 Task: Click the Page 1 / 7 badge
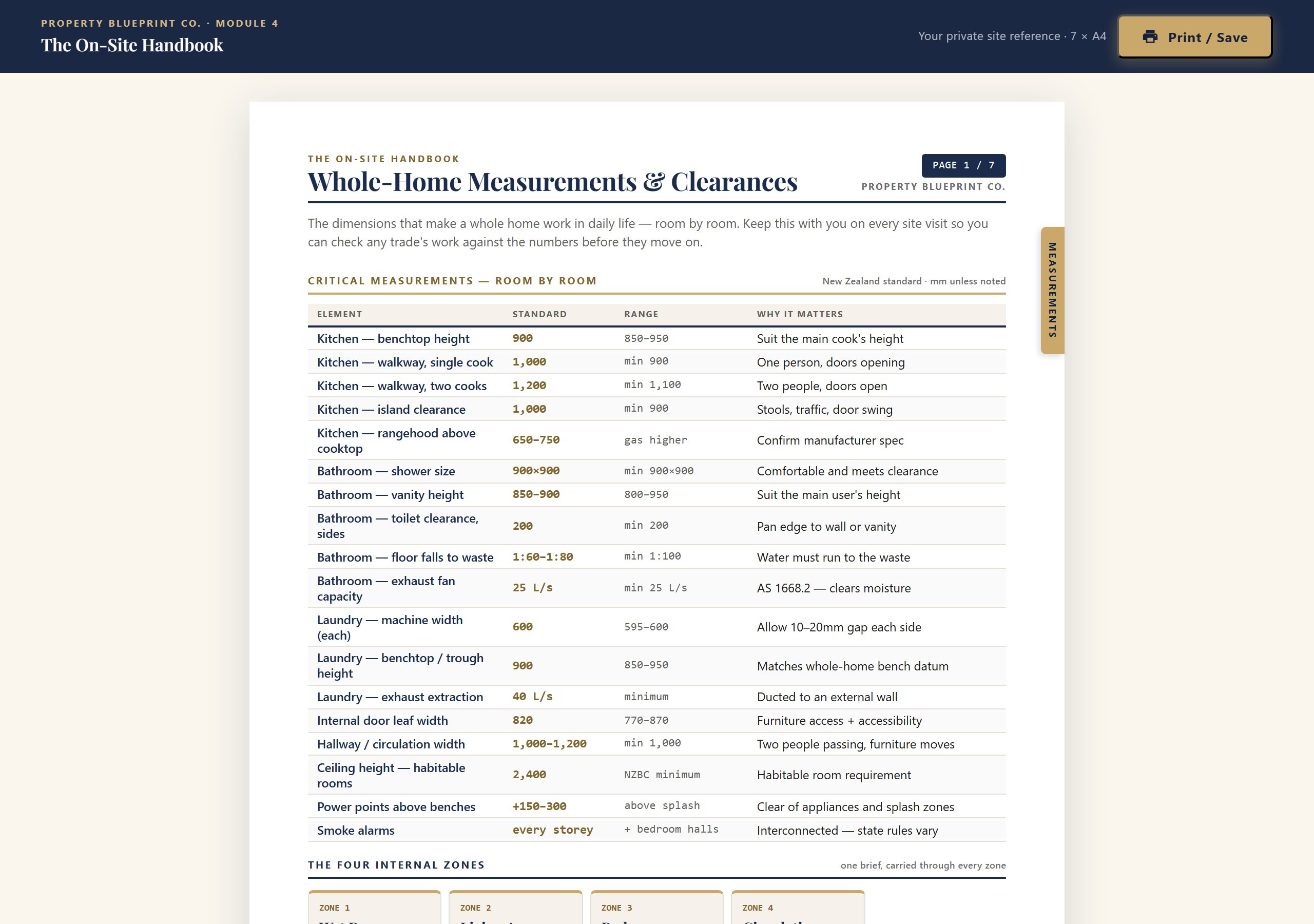[x=963, y=165]
